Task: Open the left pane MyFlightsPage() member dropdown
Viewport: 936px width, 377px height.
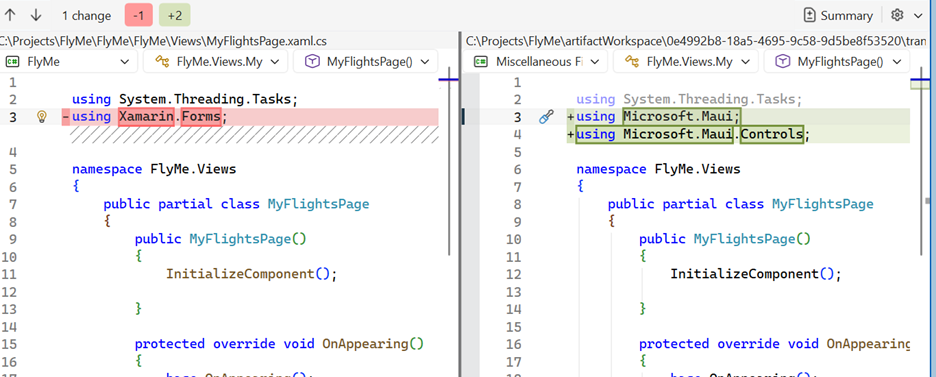Action: [365, 61]
